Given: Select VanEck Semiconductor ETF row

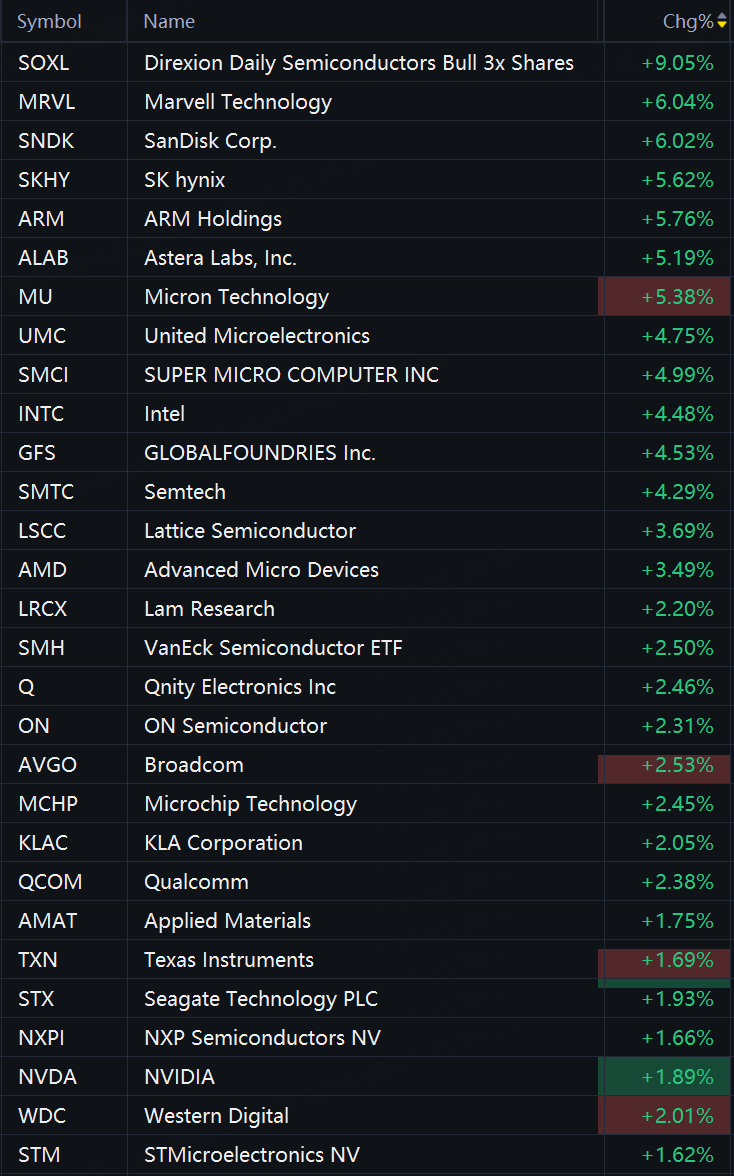Looking at the screenshot, I should 367,648.
